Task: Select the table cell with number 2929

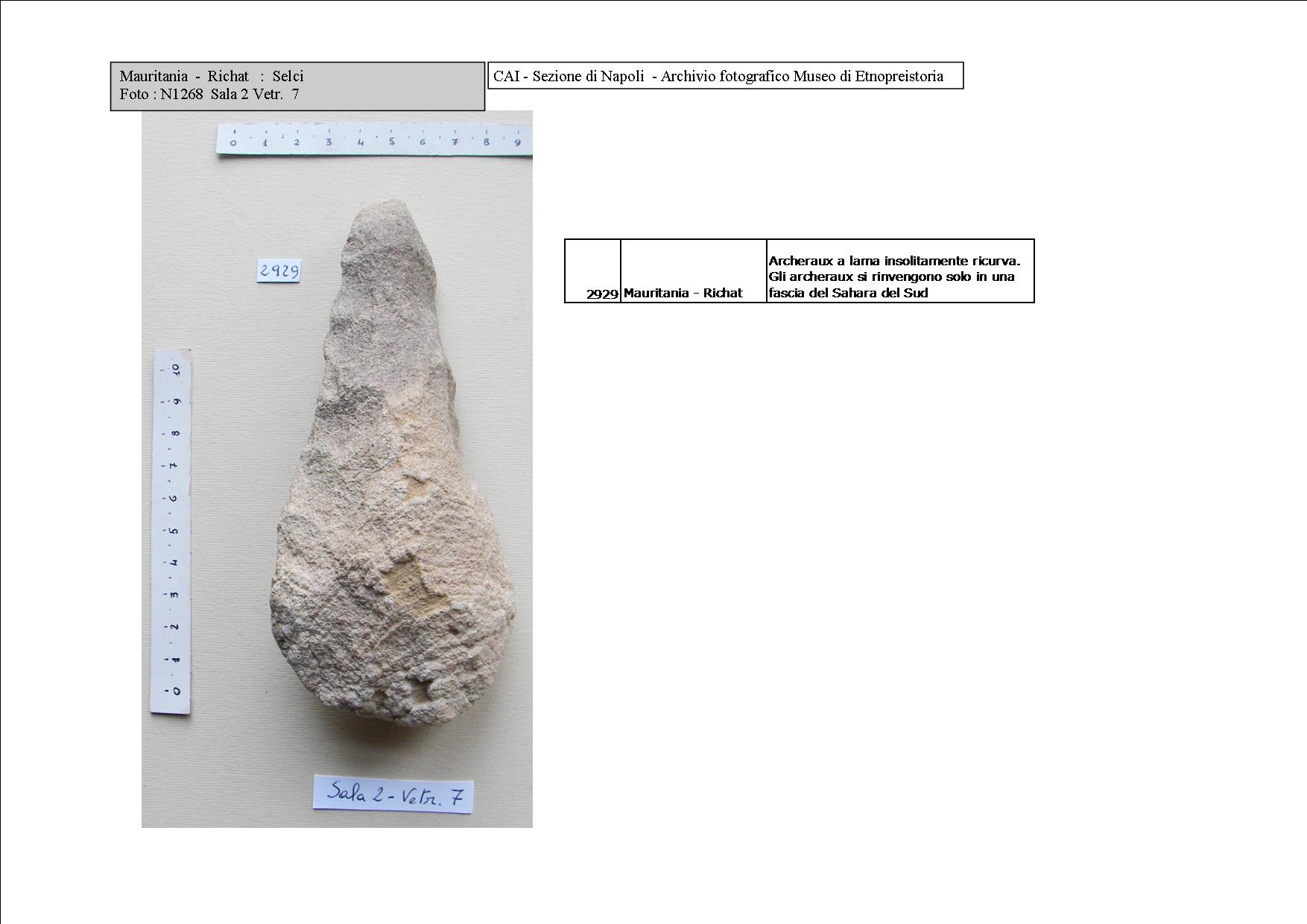Action: tap(592, 270)
